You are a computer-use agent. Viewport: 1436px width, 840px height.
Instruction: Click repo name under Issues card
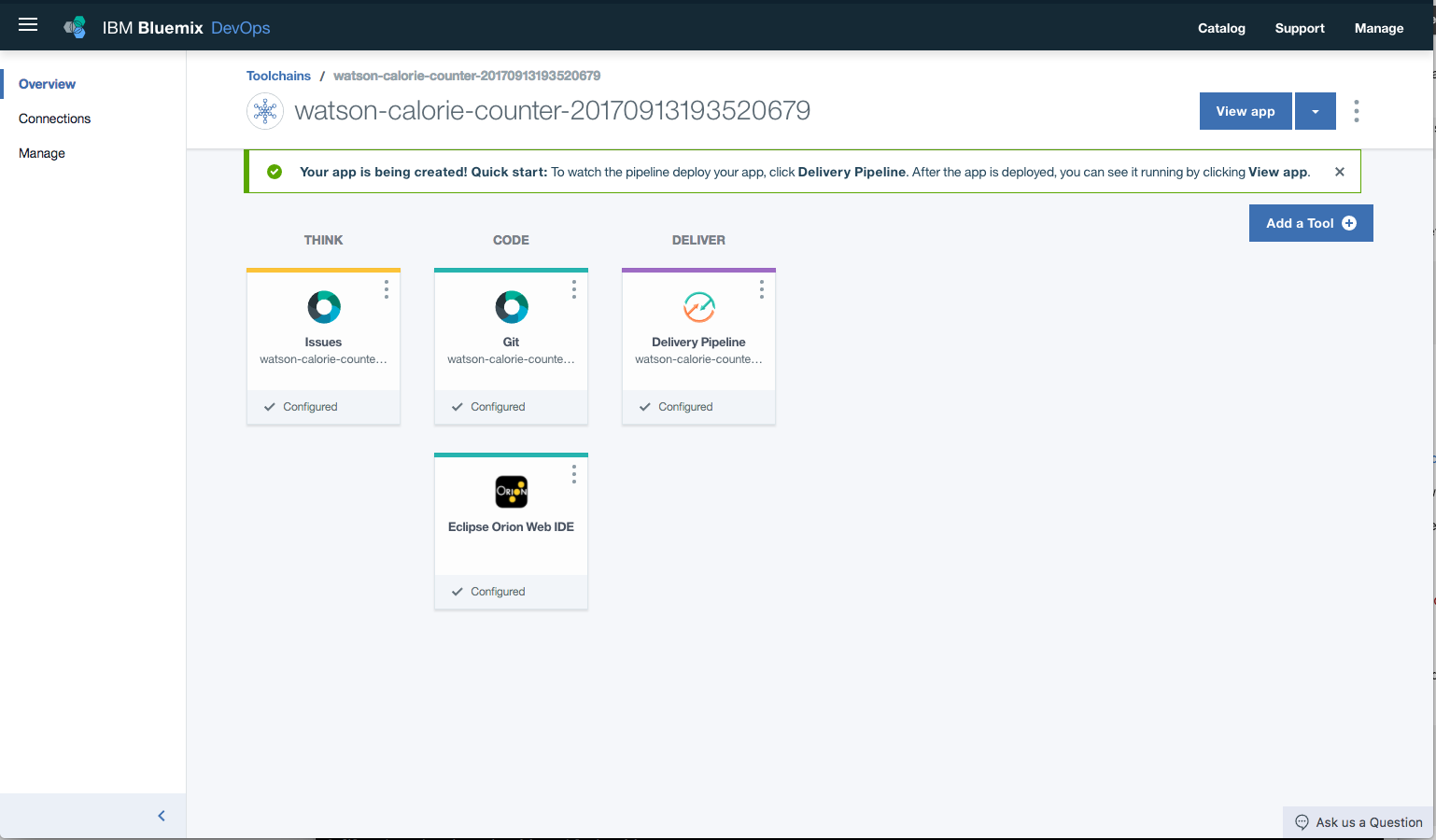[323, 359]
